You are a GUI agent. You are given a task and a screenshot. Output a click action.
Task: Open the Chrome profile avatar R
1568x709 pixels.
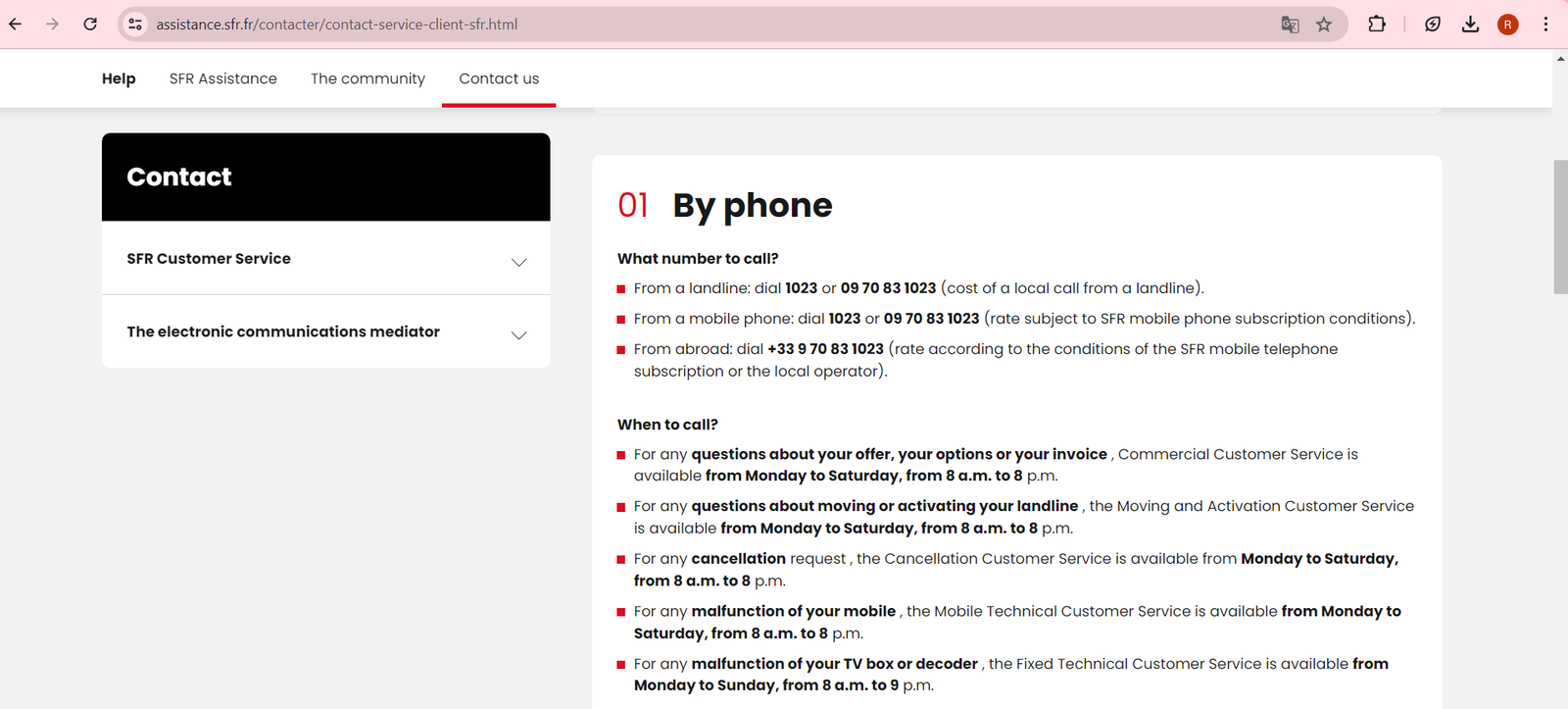(x=1508, y=25)
